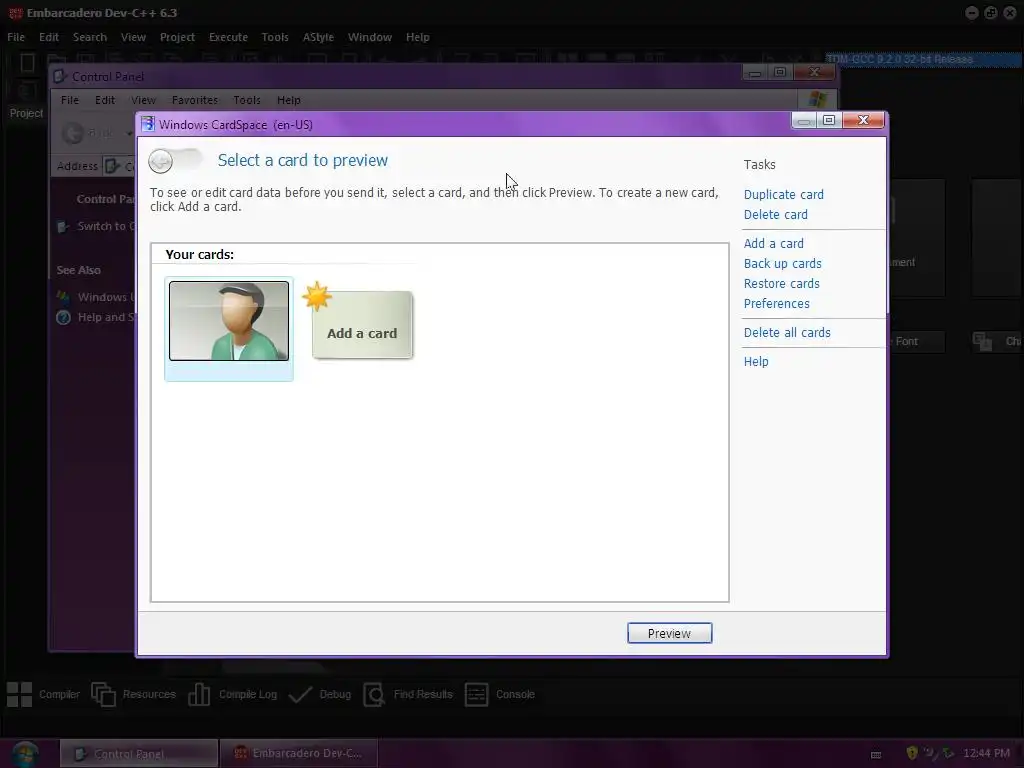The height and width of the screenshot is (768, 1024).
Task: Switch to Resources tab in Dev-C++
Action: click(134, 694)
